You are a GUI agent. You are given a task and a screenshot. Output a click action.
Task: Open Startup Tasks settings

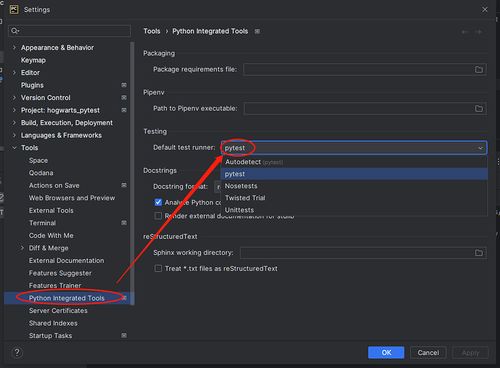tap(50, 335)
